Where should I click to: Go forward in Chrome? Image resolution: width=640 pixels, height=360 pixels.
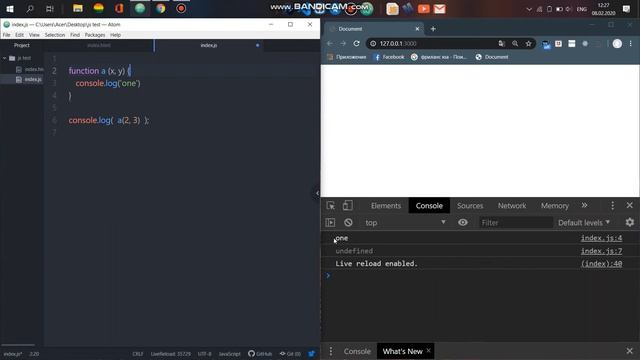(x=343, y=43)
